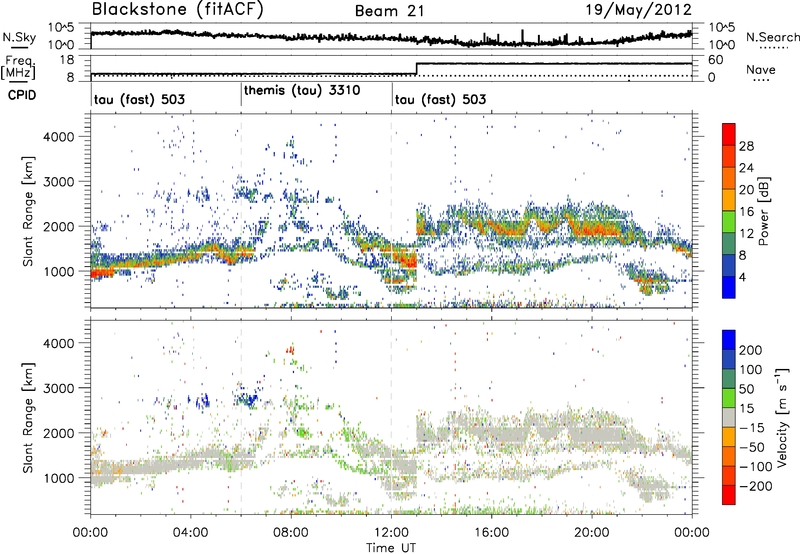This screenshot has width=800, height=554.
Task: Click 'Slant Range [km]' label of power panel
Action: (28, 211)
